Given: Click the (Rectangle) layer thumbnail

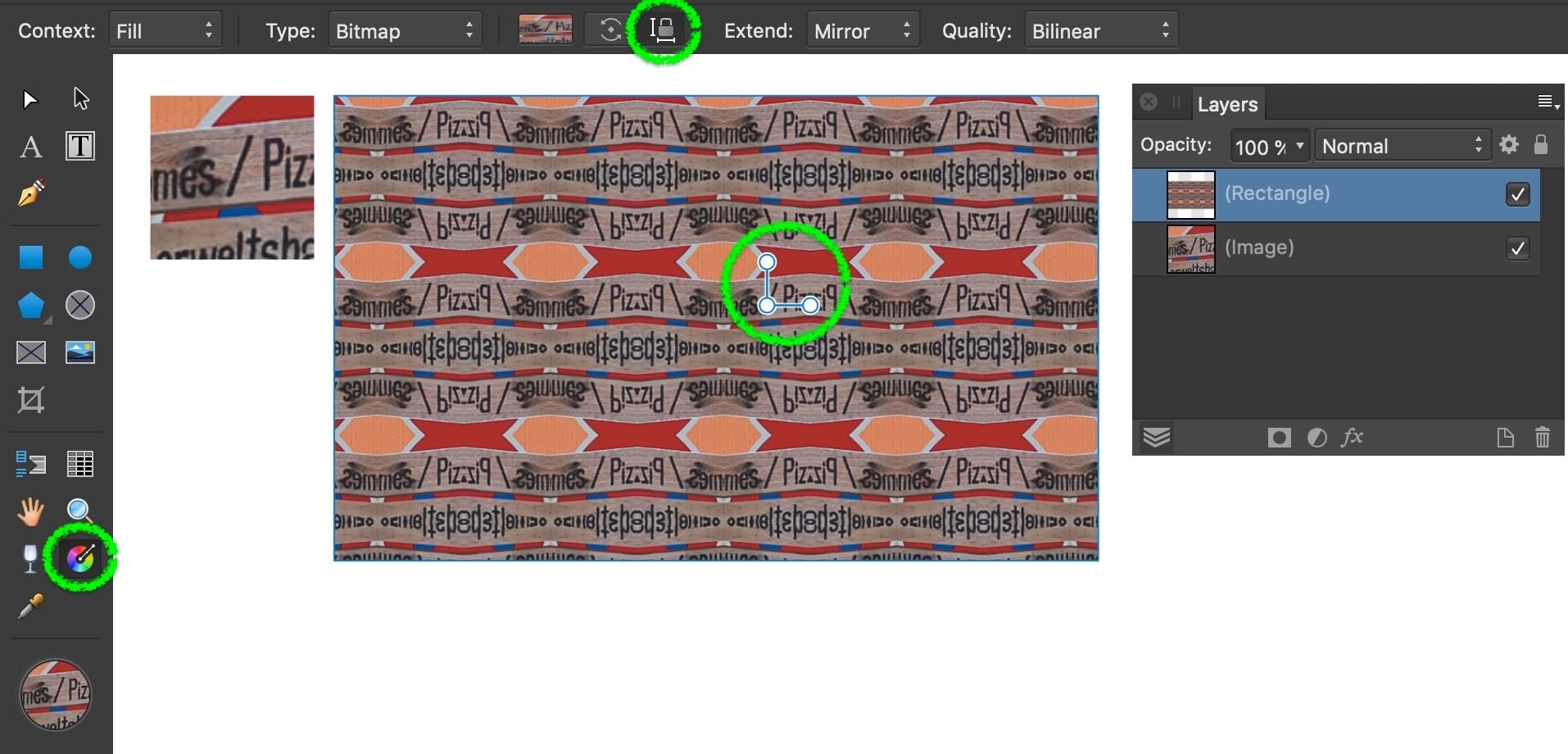Looking at the screenshot, I should tap(1190, 194).
